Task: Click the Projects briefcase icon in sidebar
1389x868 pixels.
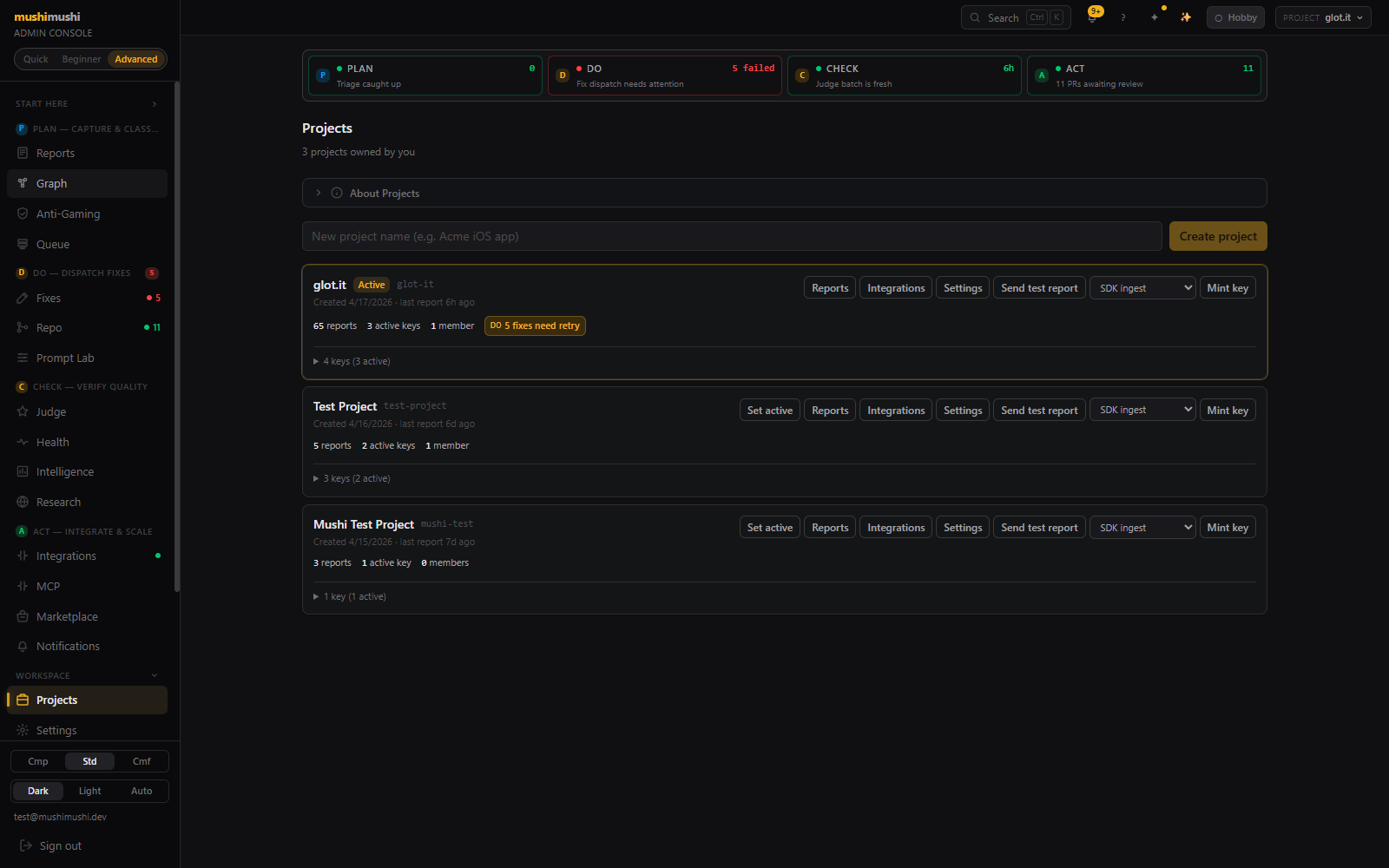Action: (x=23, y=700)
